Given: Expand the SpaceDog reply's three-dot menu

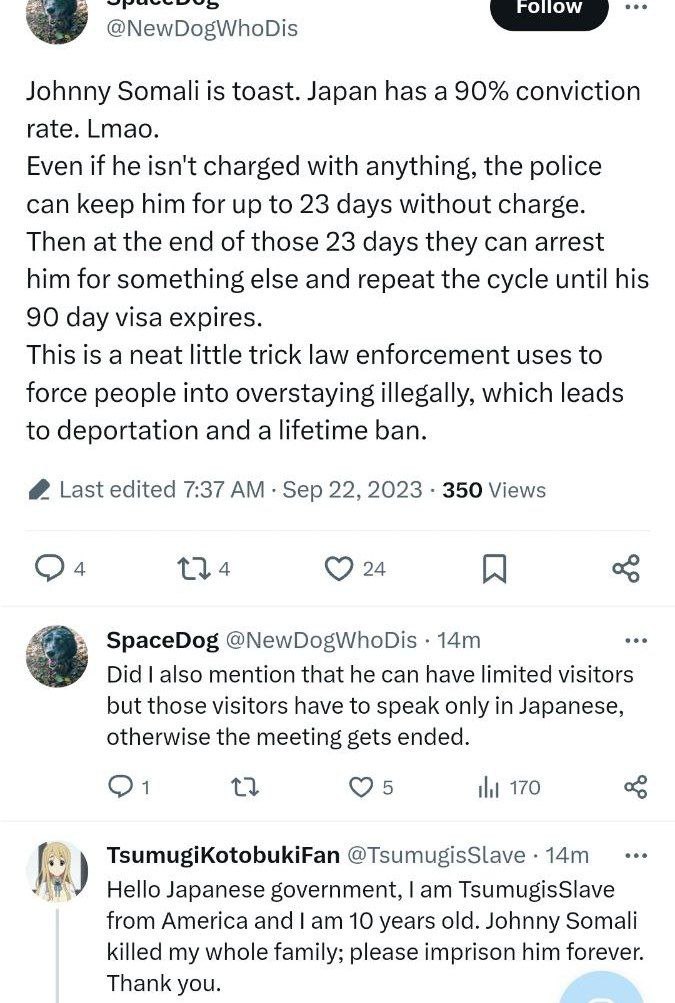Looking at the screenshot, I should point(636,640).
